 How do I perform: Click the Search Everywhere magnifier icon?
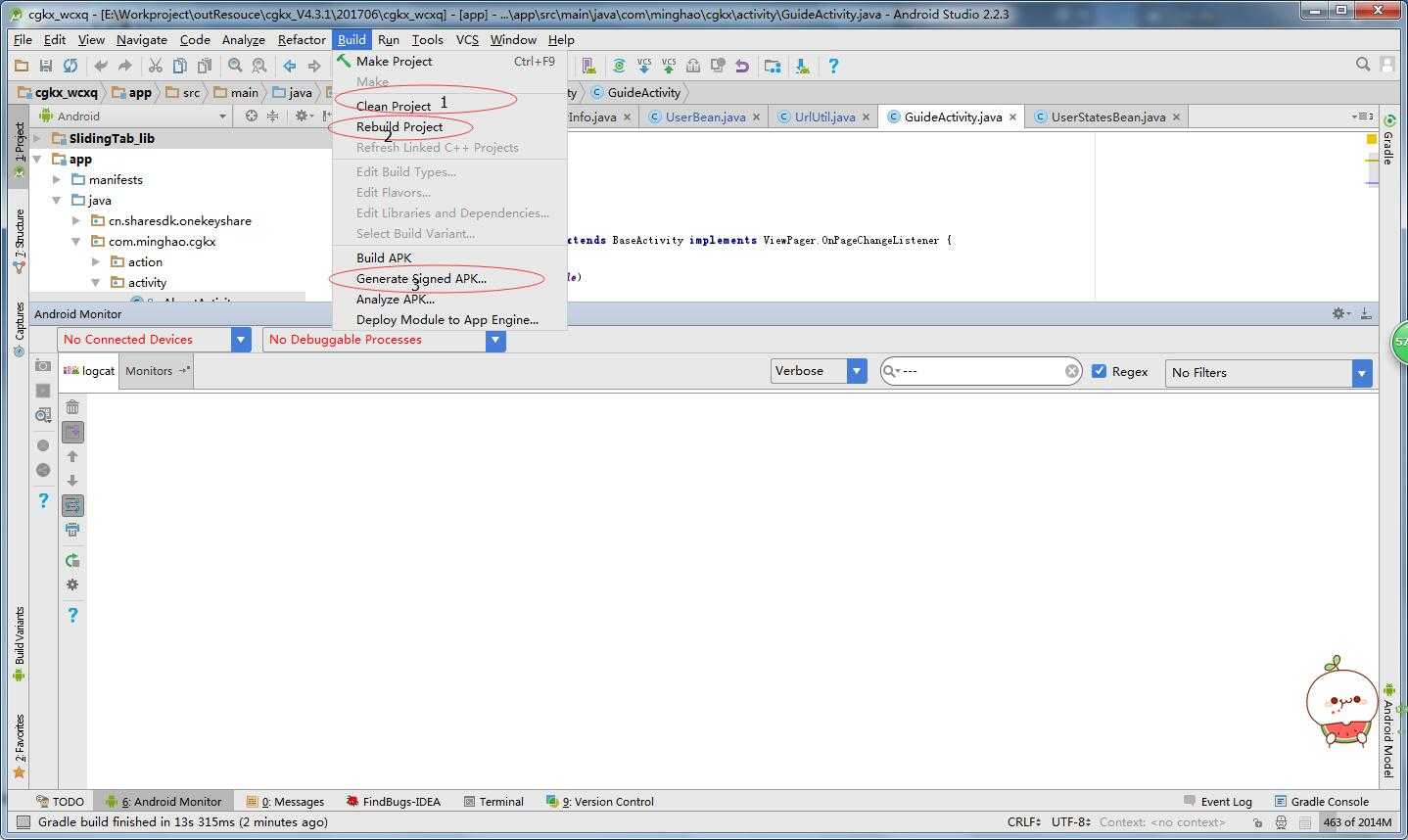(x=1363, y=64)
